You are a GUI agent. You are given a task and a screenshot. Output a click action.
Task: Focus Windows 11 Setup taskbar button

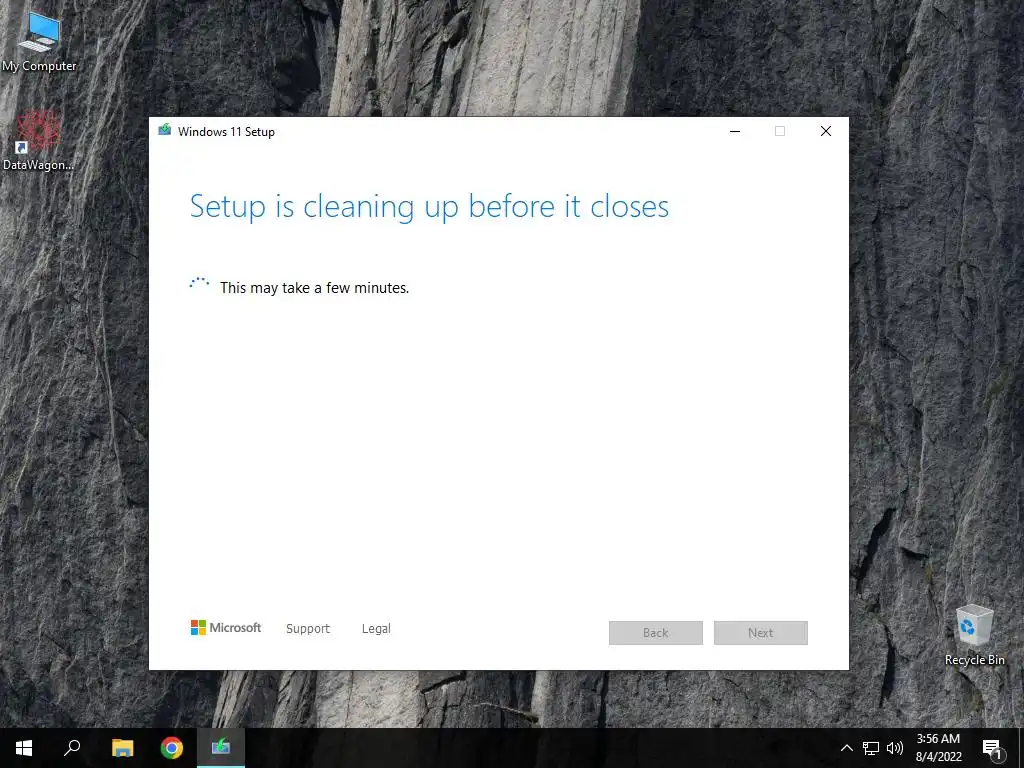(221, 748)
